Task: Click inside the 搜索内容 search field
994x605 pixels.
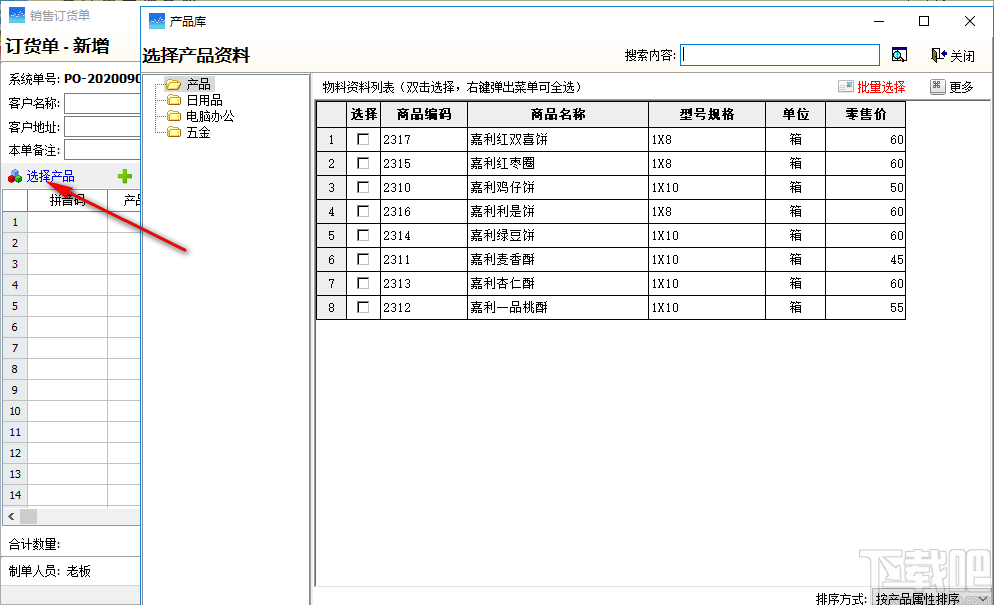Action: point(780,53)
